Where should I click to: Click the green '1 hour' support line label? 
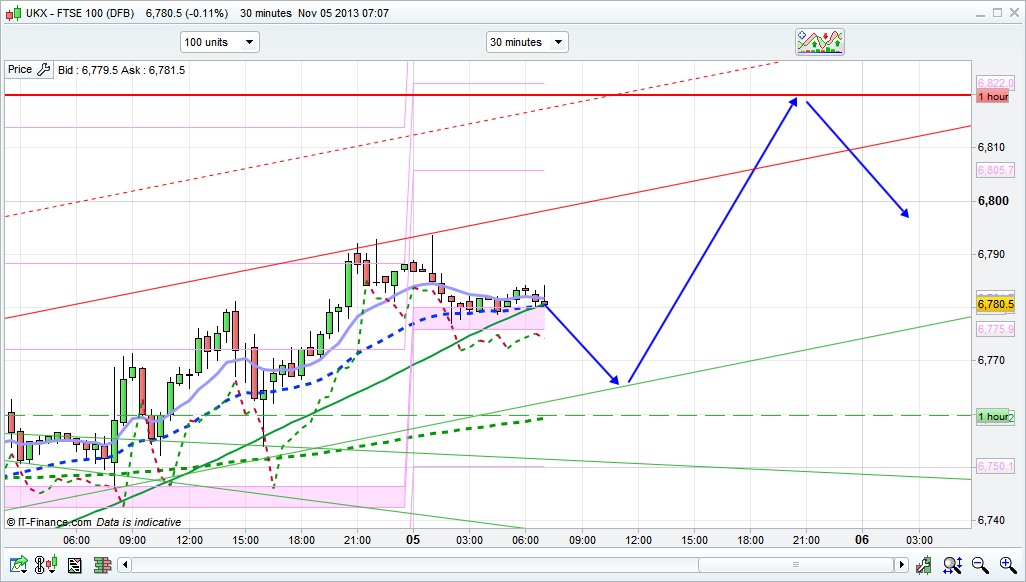click(994, 416)
